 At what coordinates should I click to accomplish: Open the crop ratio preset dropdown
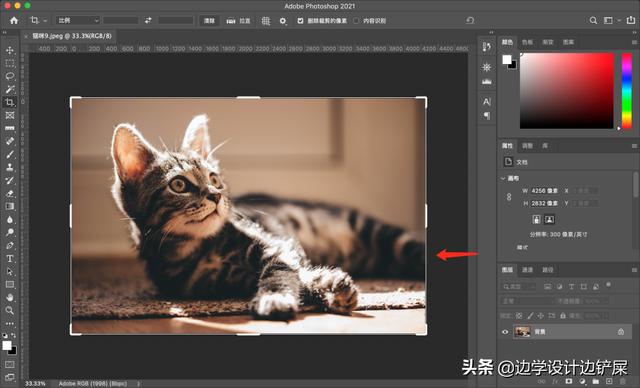point(78,20)
